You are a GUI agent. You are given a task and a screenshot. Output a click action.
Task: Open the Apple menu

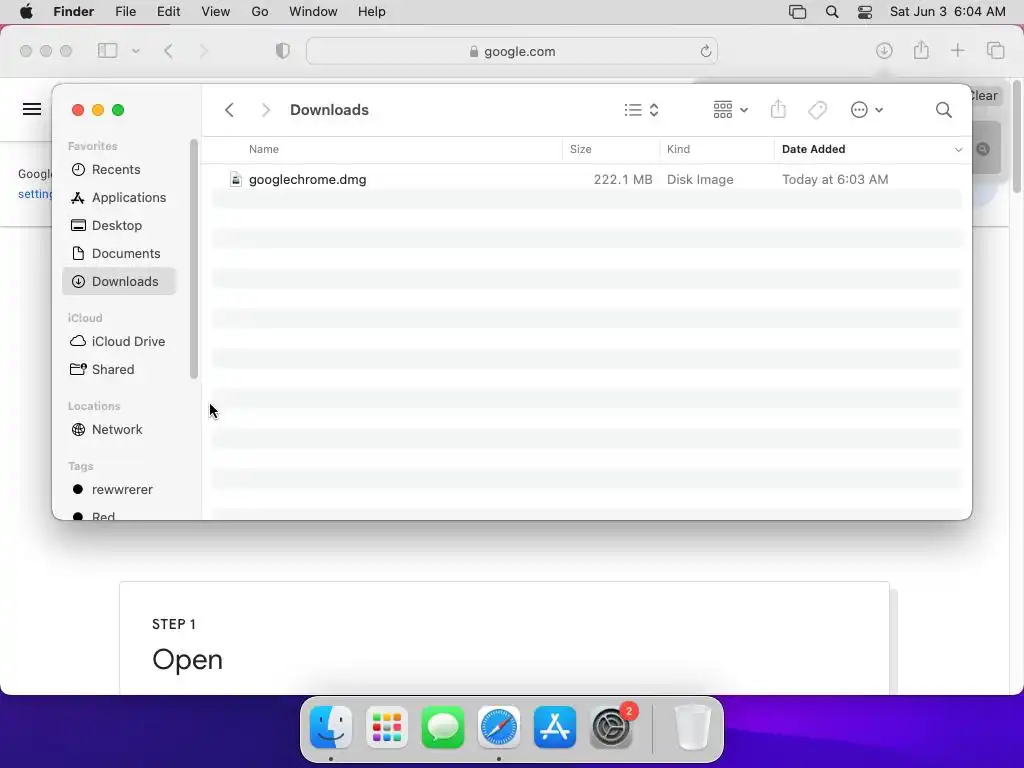tap(26, 12)
